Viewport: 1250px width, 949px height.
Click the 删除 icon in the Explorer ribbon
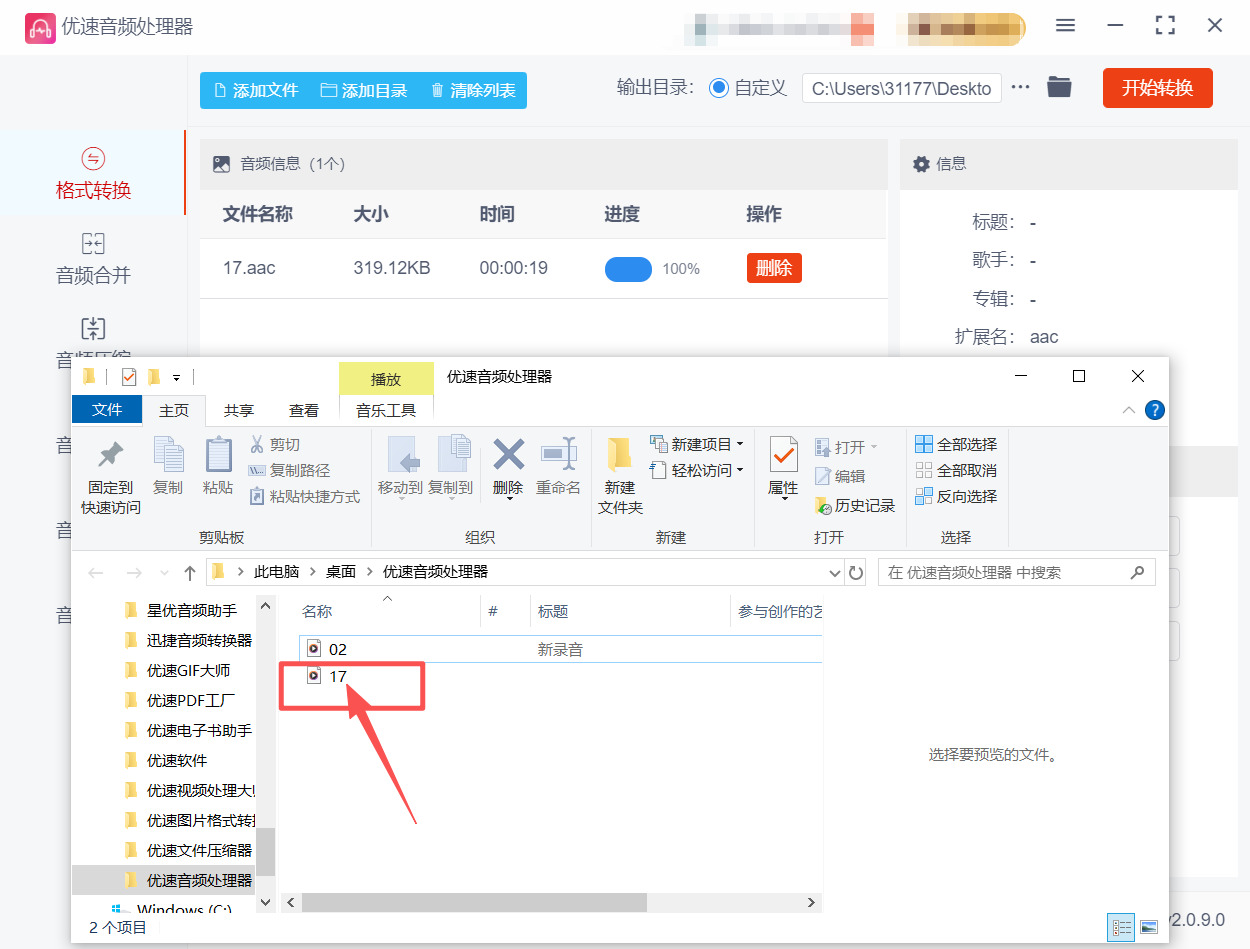coord(507,468)
